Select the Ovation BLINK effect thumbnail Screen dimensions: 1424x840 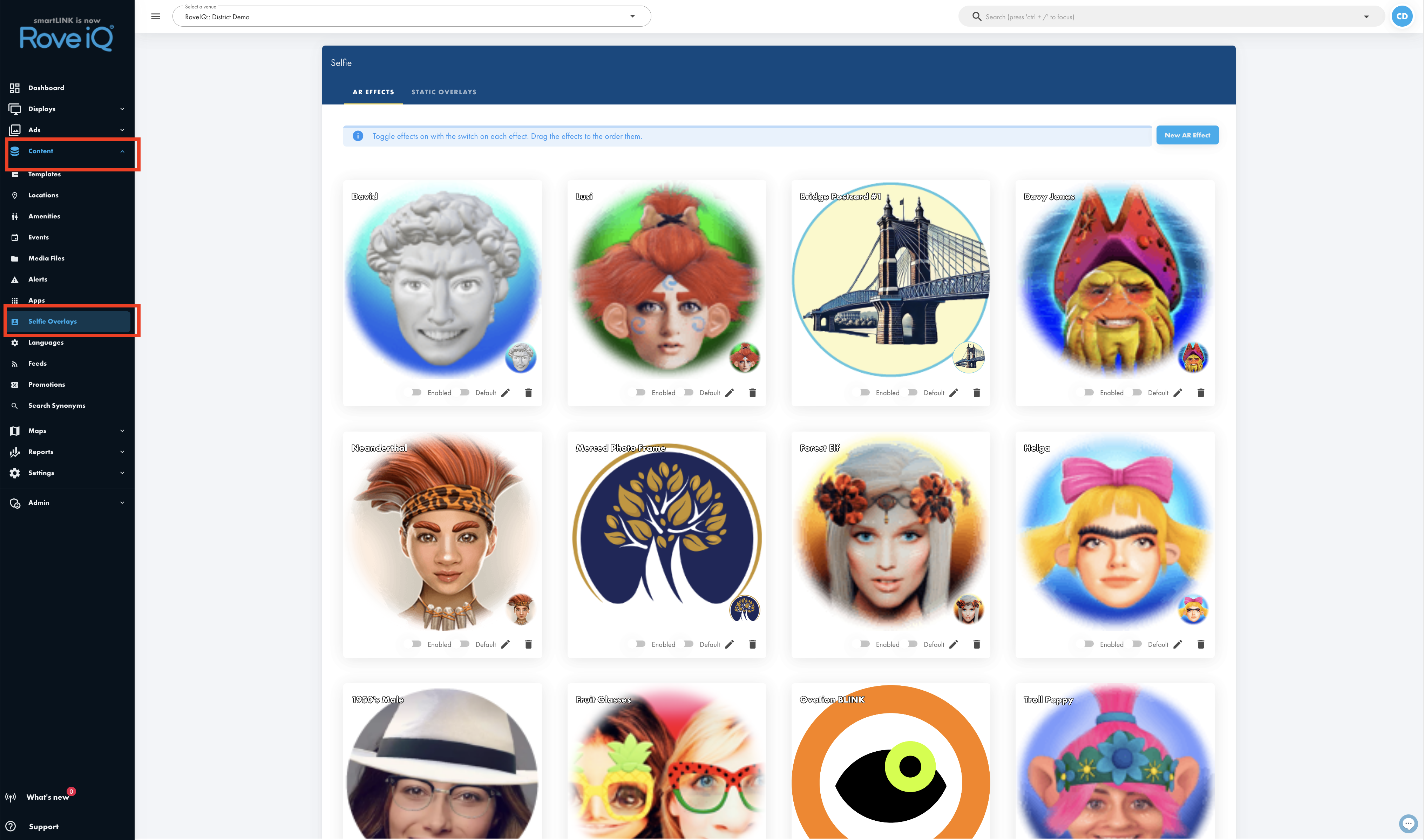[x=890, y=761]
